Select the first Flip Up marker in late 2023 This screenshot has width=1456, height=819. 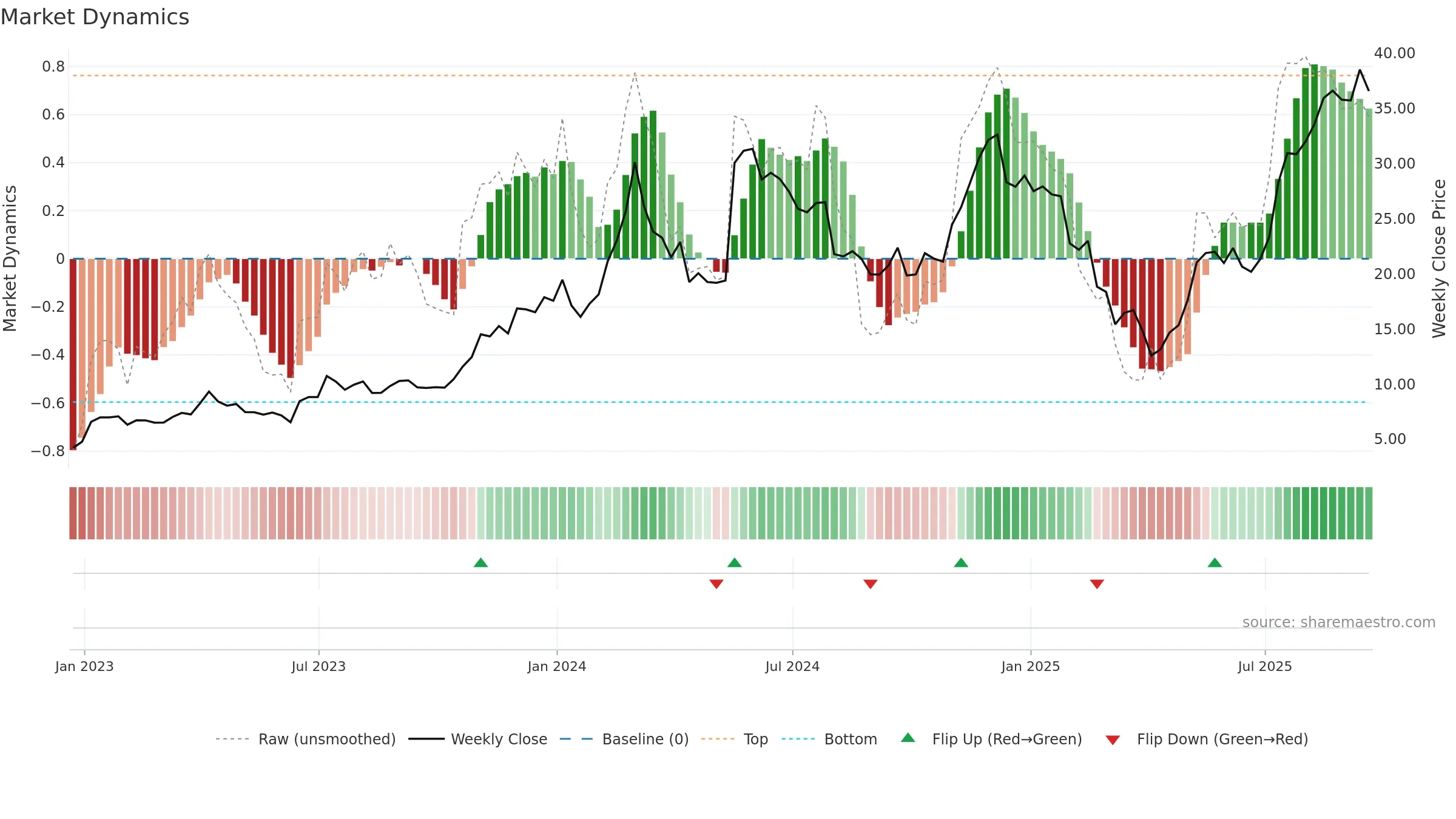click(x=480, y=562)
